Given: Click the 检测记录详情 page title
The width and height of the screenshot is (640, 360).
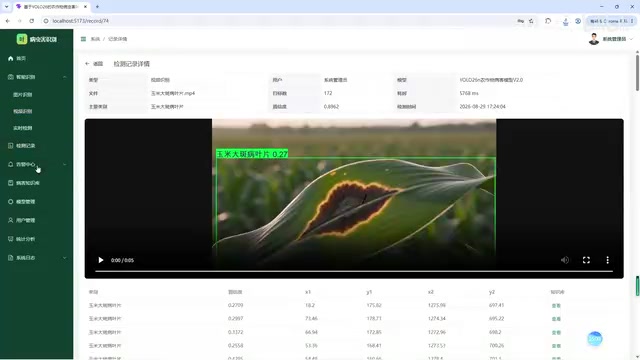Looking at the screenshot, I should pyautogui.click(x=131, y=64).
